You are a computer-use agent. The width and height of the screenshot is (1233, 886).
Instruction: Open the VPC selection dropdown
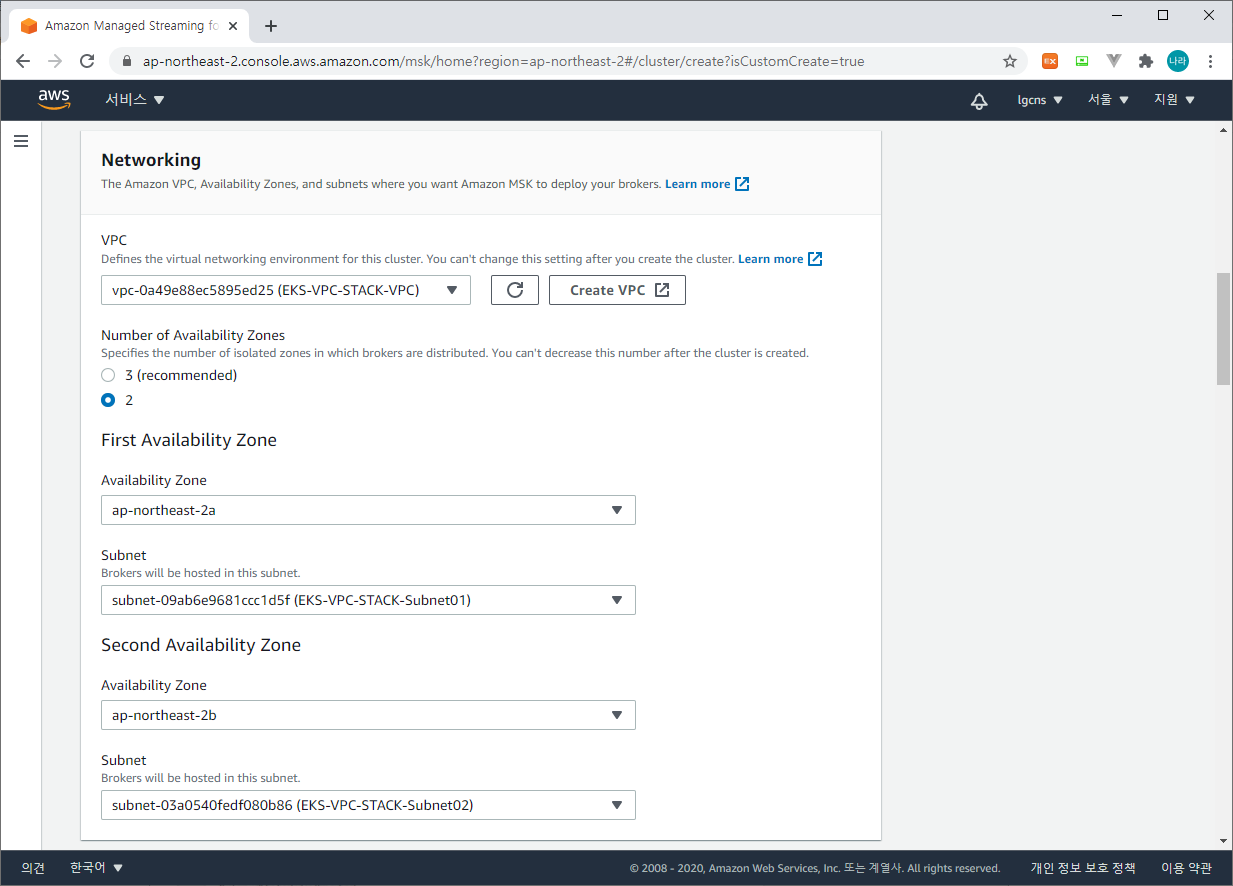pos(286,290)
